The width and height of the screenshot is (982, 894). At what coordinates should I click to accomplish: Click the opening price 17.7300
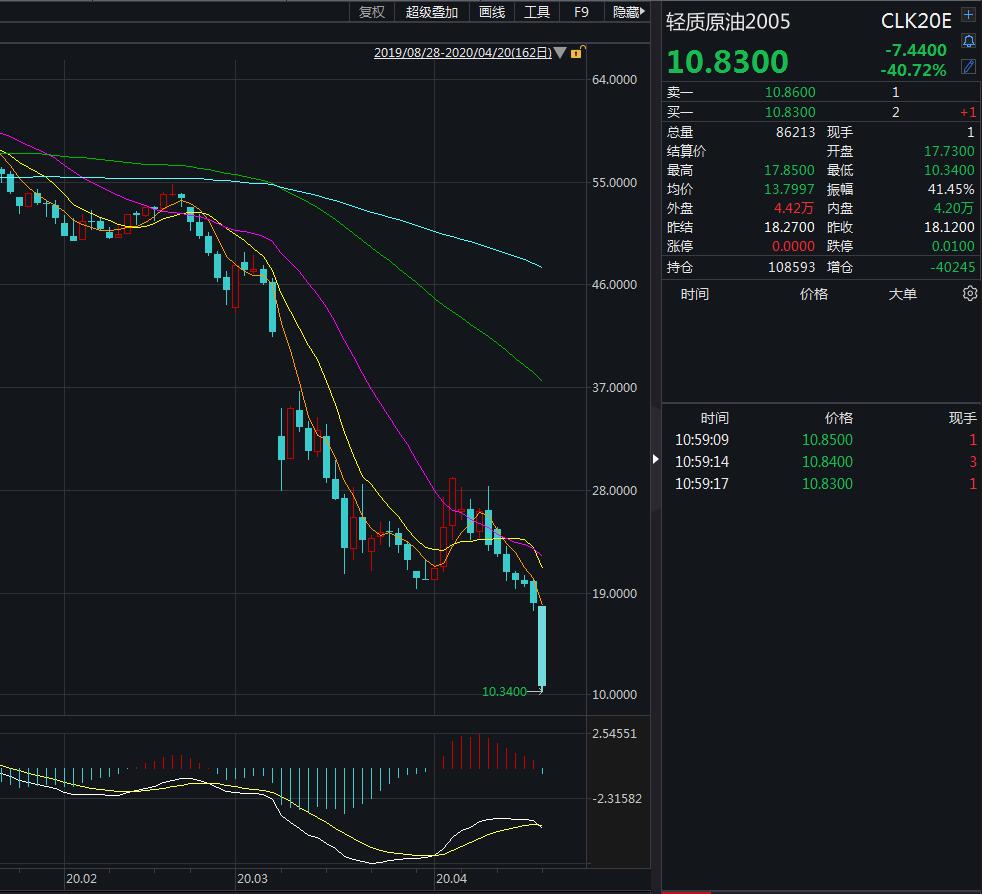(949, 151)
